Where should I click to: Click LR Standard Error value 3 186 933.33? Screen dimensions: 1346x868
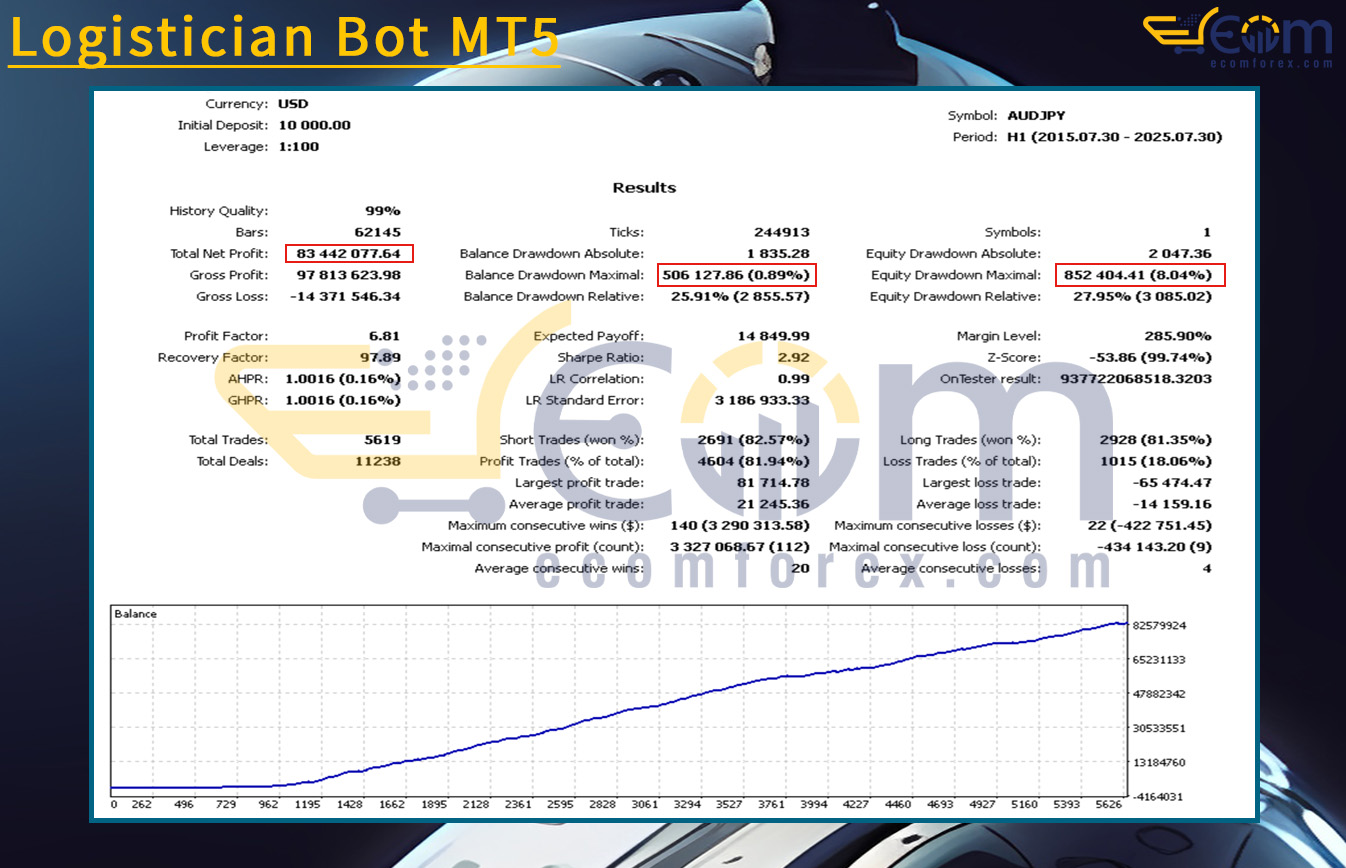[762, 401]
